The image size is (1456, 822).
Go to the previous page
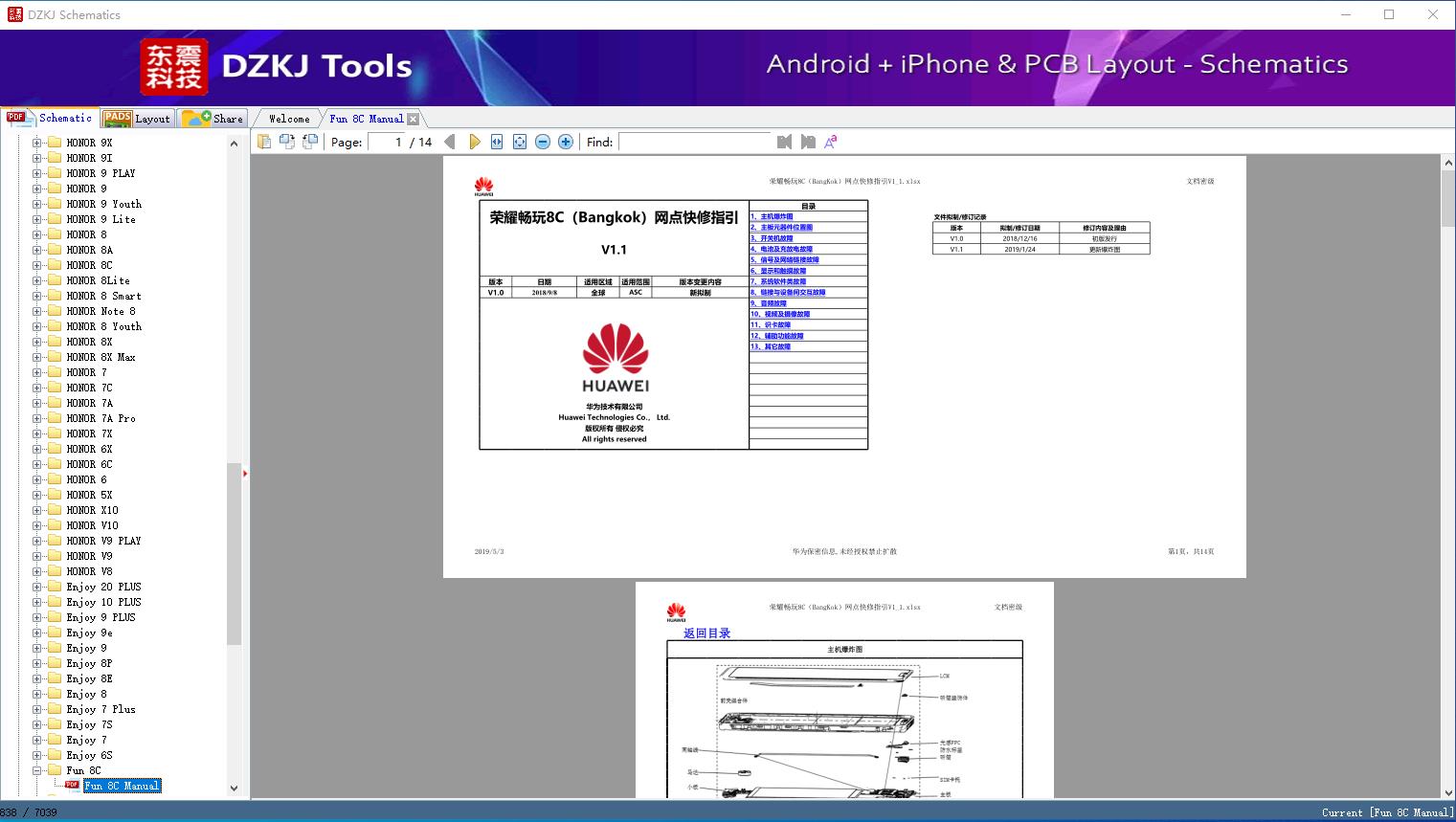click(x=451, y=142)
